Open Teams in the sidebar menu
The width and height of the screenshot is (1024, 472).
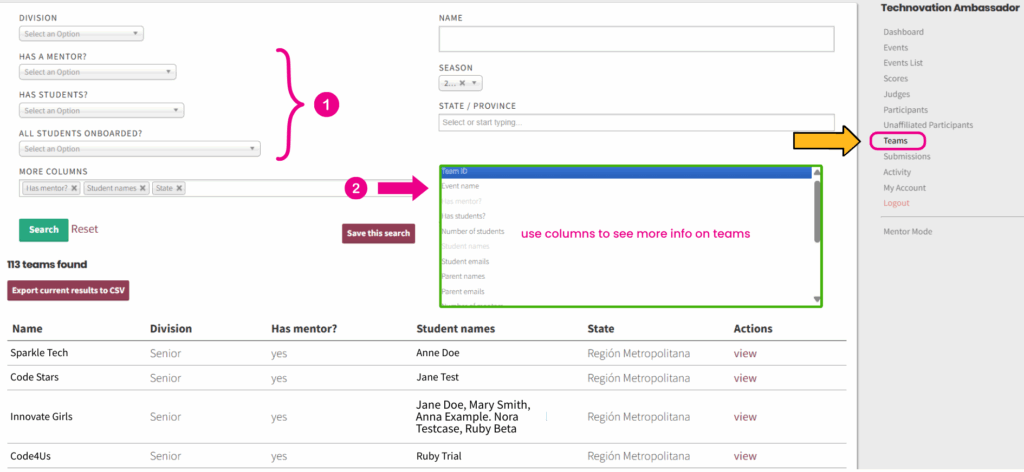[x=895, y=141]
